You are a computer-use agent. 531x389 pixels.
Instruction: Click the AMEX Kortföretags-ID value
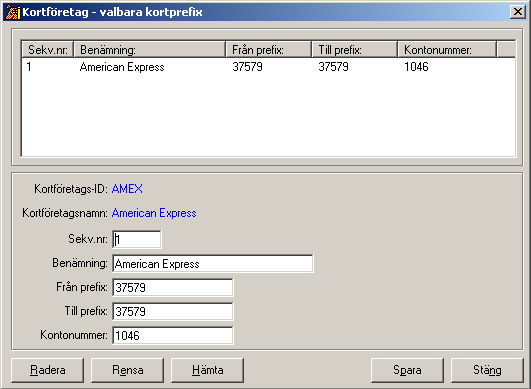(127, 189)
